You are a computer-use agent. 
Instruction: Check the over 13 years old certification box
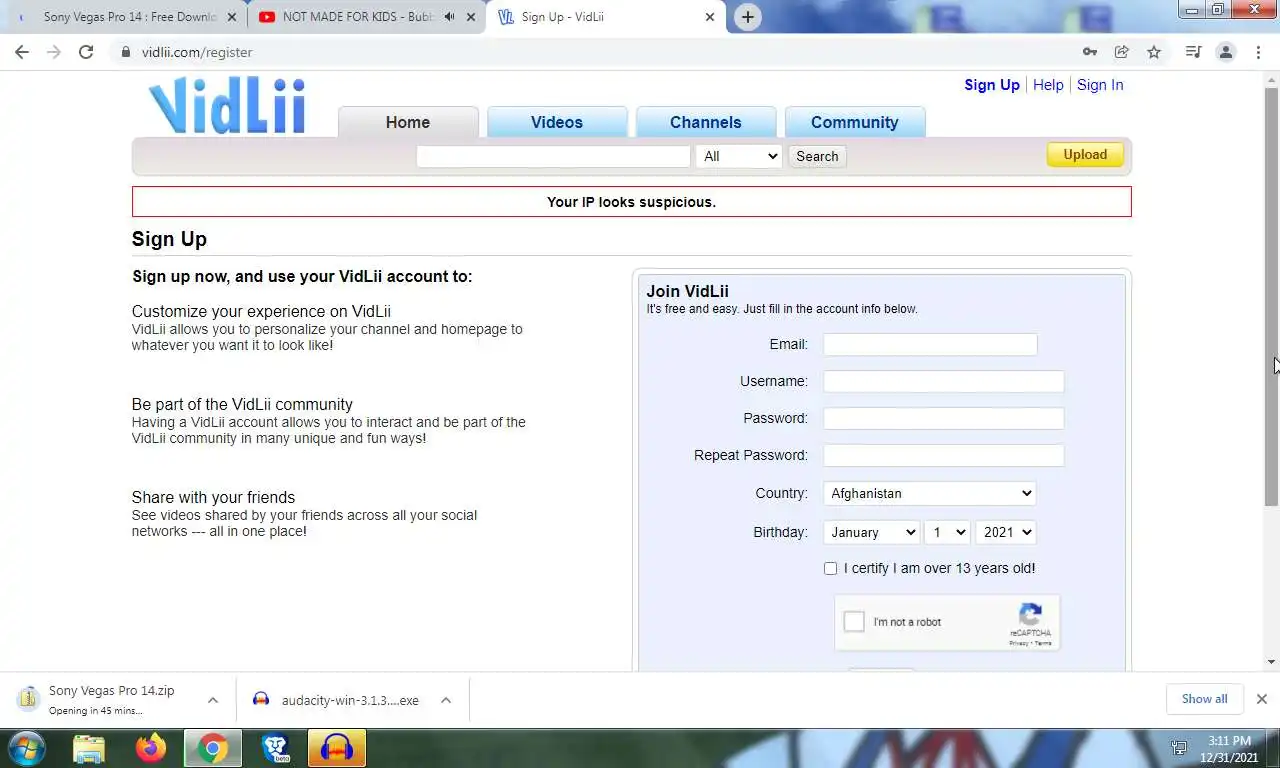coord(830,568)
